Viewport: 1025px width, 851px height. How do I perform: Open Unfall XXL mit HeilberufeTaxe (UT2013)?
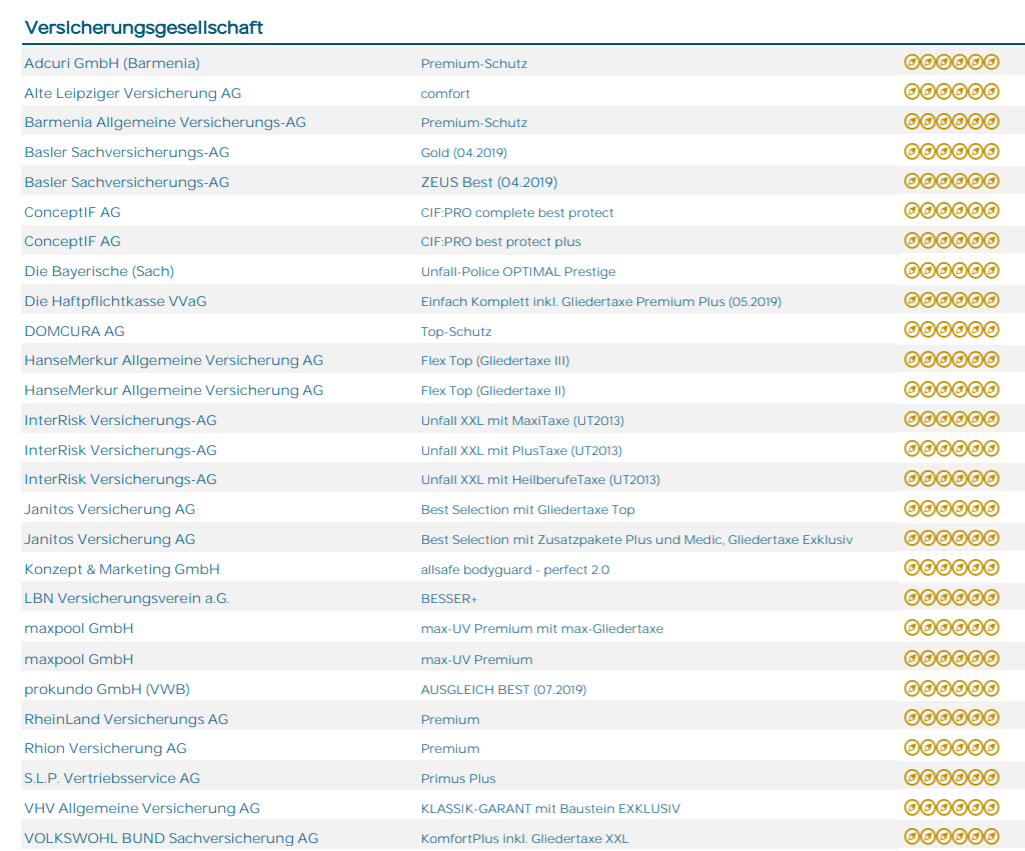(x=540, y=480)
